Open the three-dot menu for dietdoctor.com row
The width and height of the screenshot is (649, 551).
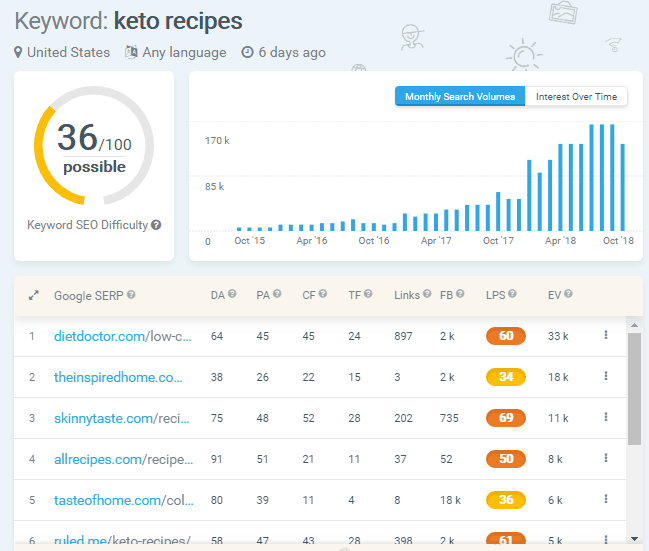tap(606, 336)
